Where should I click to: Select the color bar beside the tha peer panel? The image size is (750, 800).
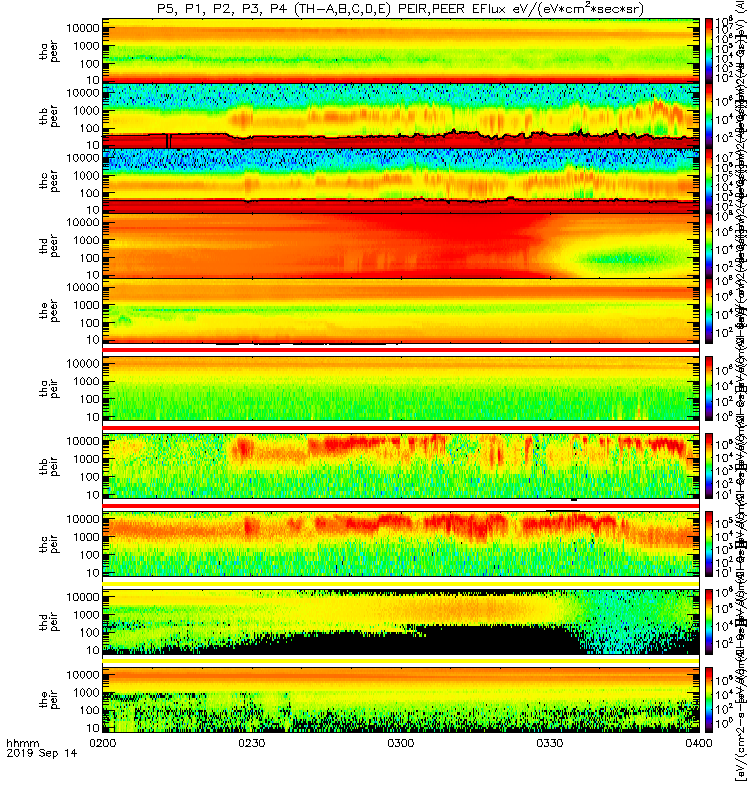coord(709,51)
